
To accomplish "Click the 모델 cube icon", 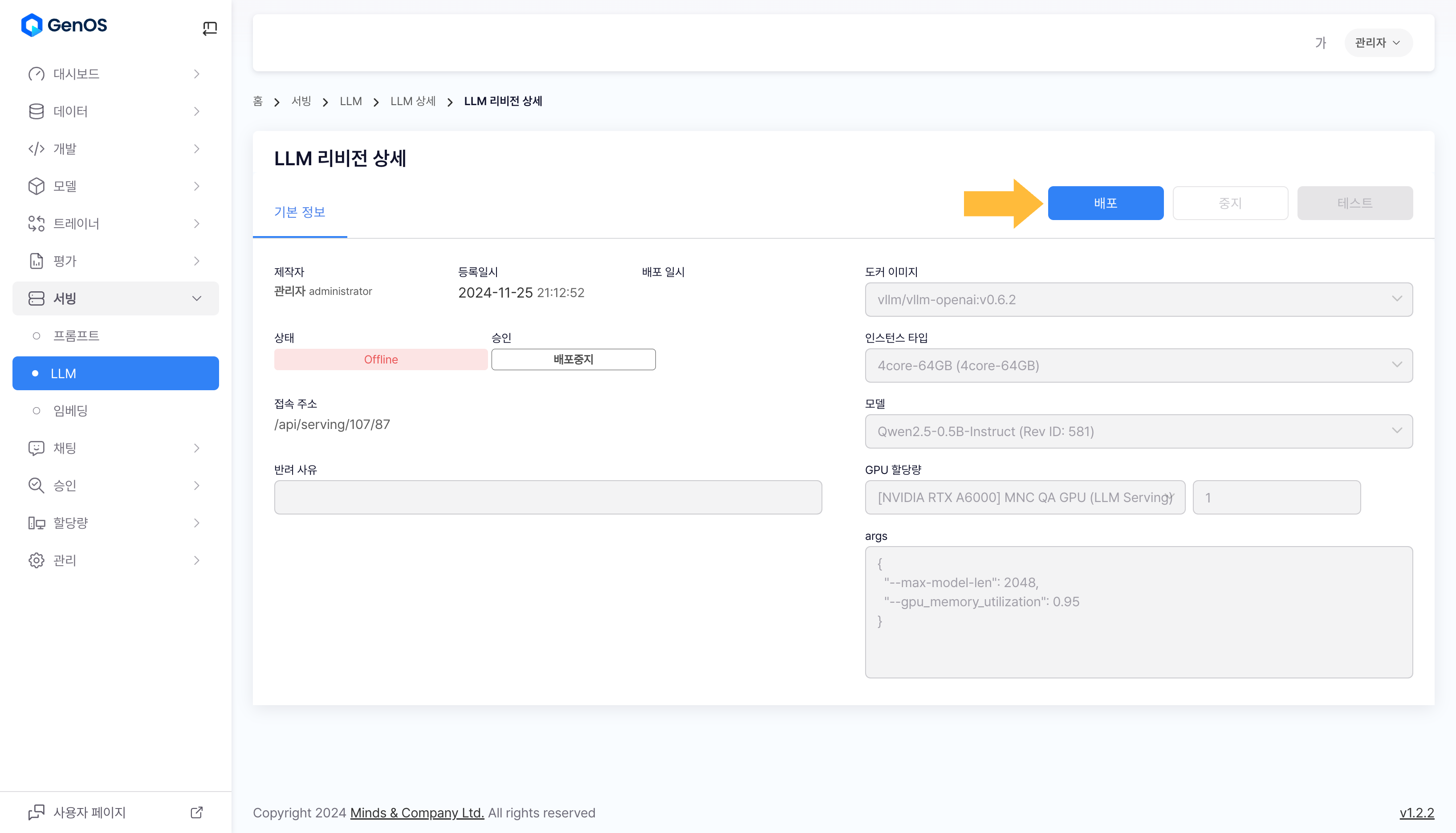I will [x=36, y=186].
